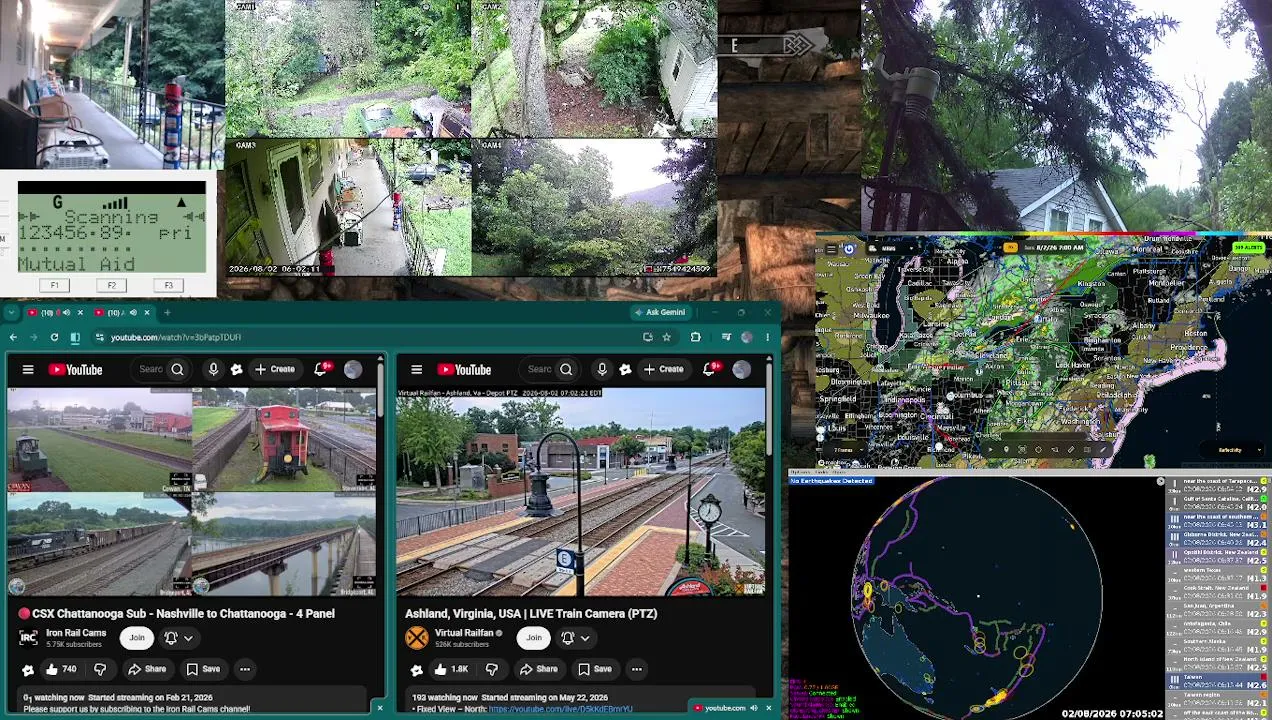The height and width of the screenshot is (720, 1272).
Task: Share the CSX Chattanooga video
Action: click(147, 669)
